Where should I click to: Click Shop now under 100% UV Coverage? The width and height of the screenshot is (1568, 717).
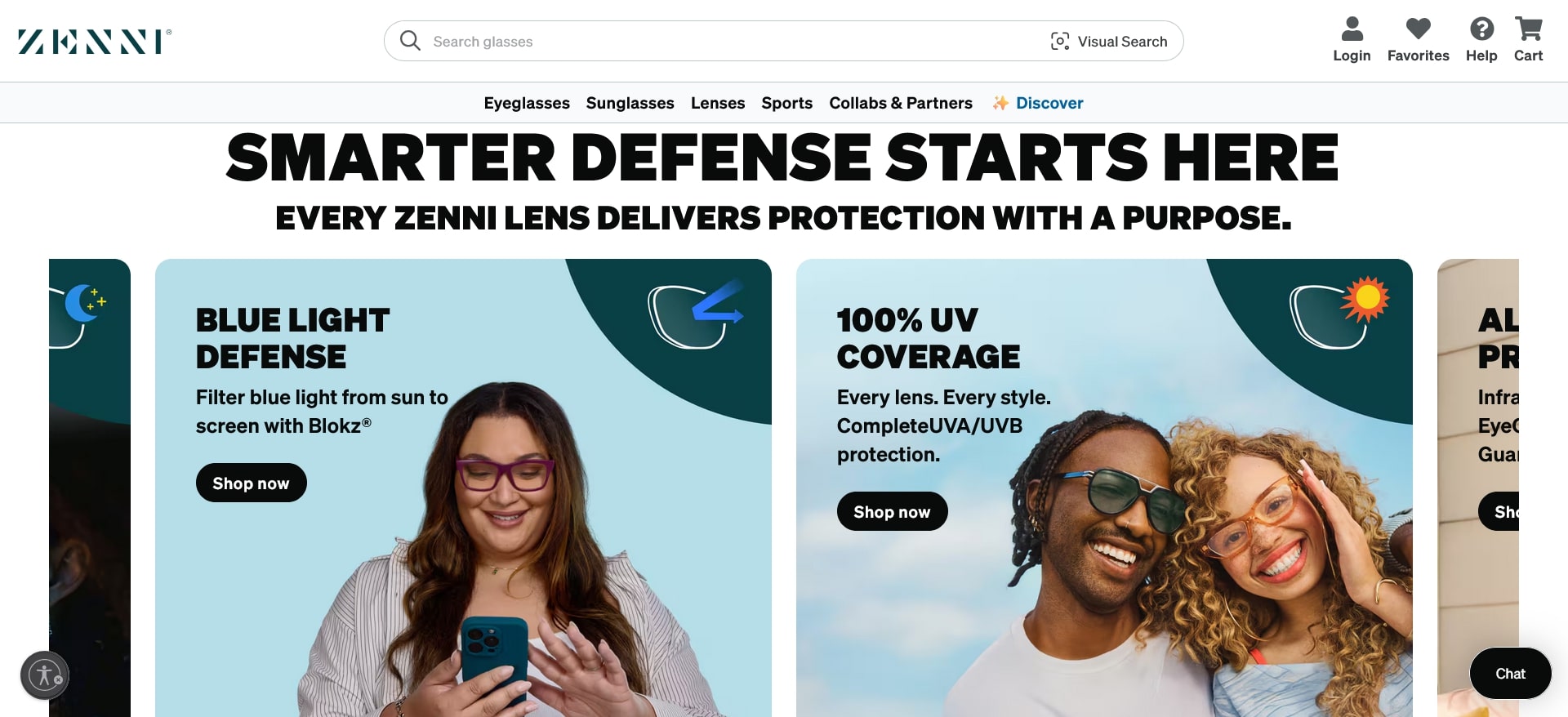(893, 511)
